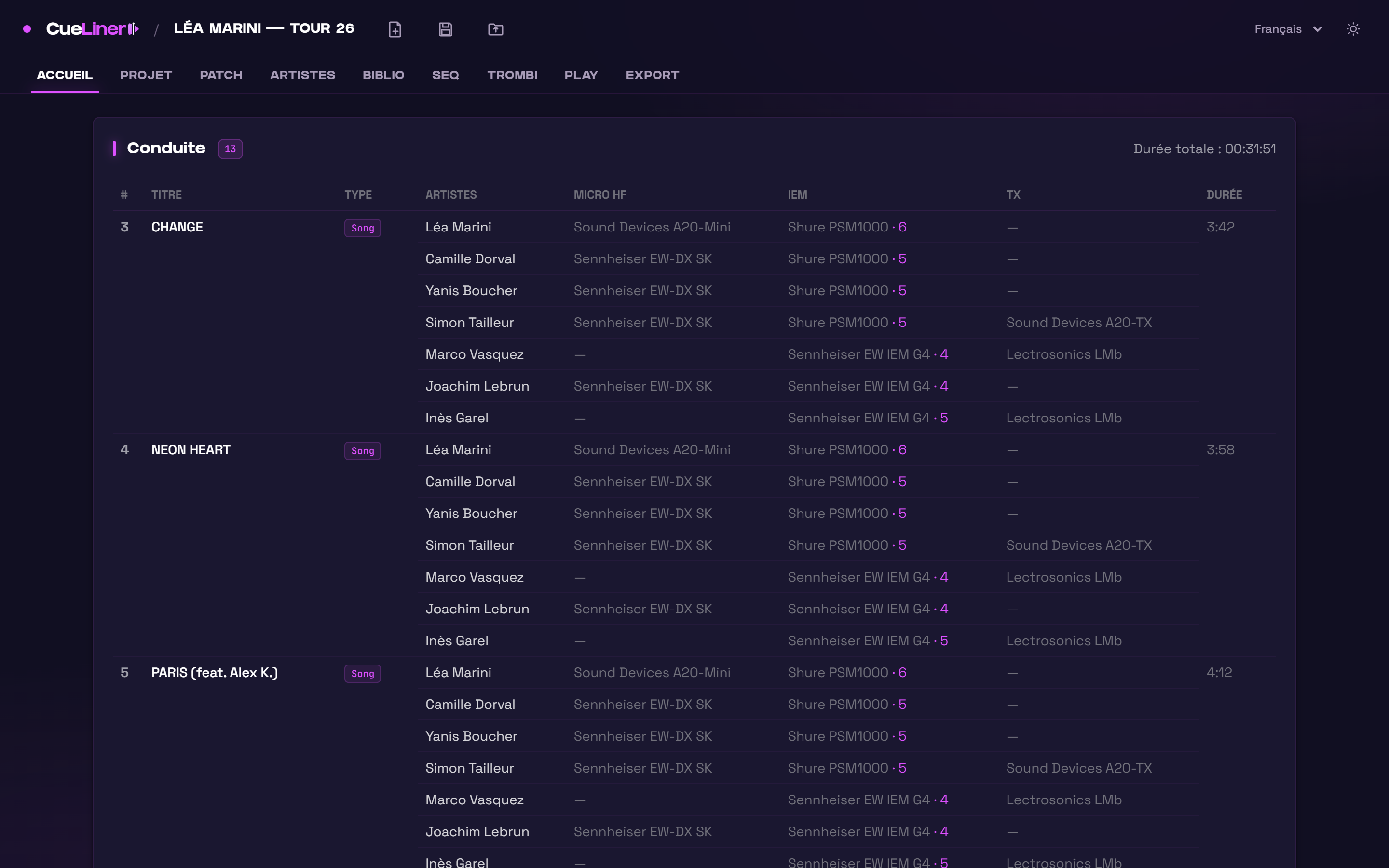Image resolution: width=1389 pixels, height=868 pixels.
Task: Click the DURÉE column header
Action: (x=1224, y=195)
